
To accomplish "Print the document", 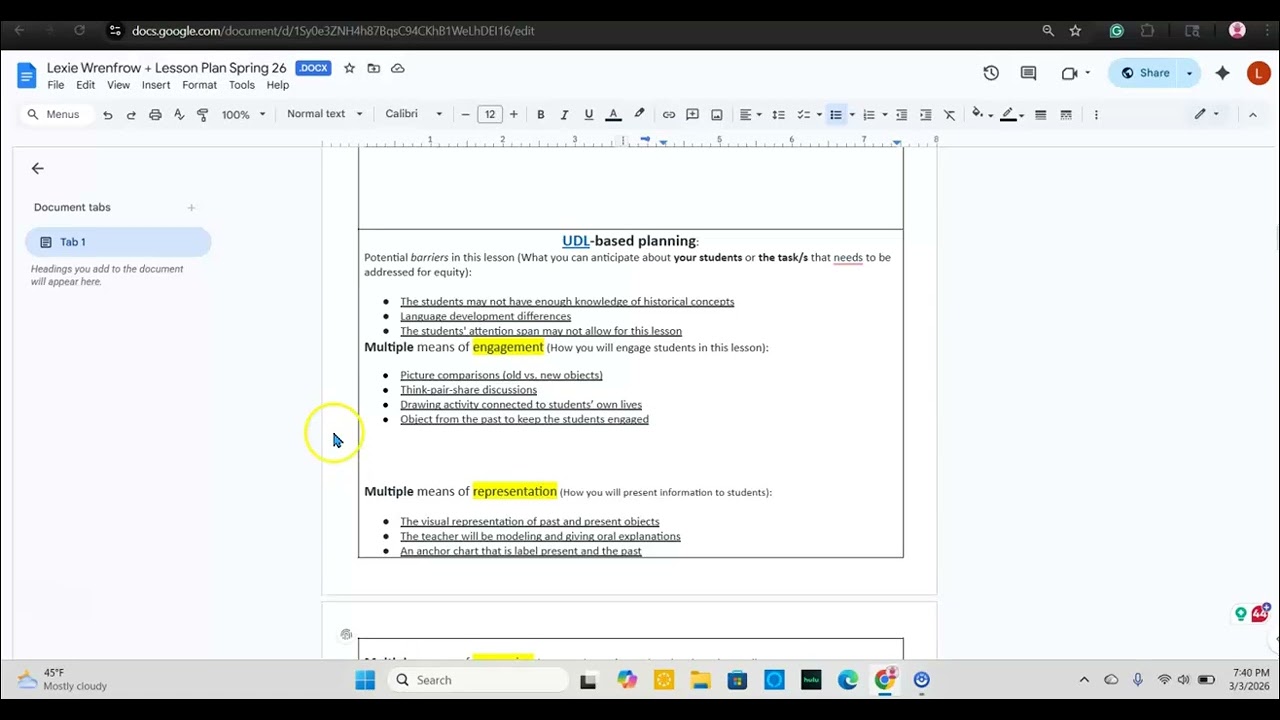I will (155, 115).
